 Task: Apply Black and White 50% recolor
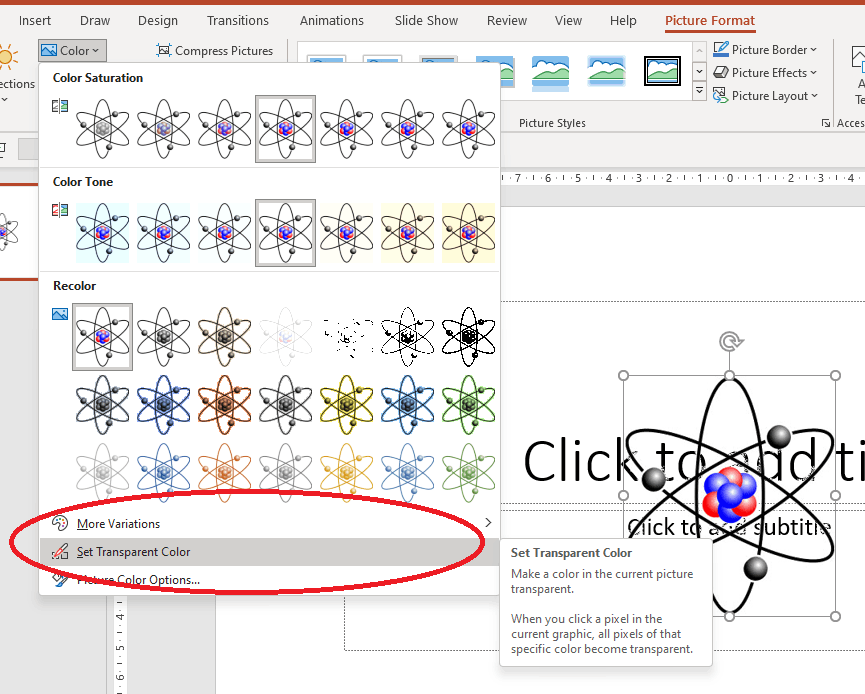407,337
